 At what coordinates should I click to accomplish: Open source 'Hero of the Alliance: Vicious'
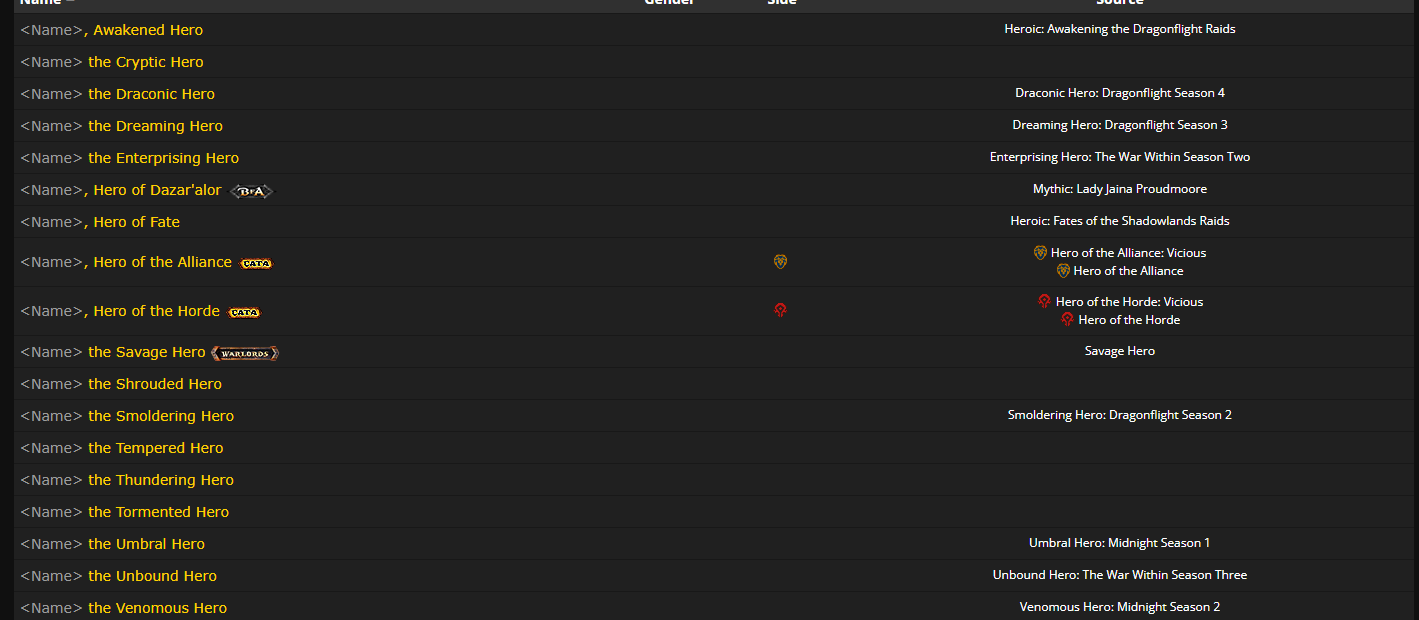tap(1128, 253)
